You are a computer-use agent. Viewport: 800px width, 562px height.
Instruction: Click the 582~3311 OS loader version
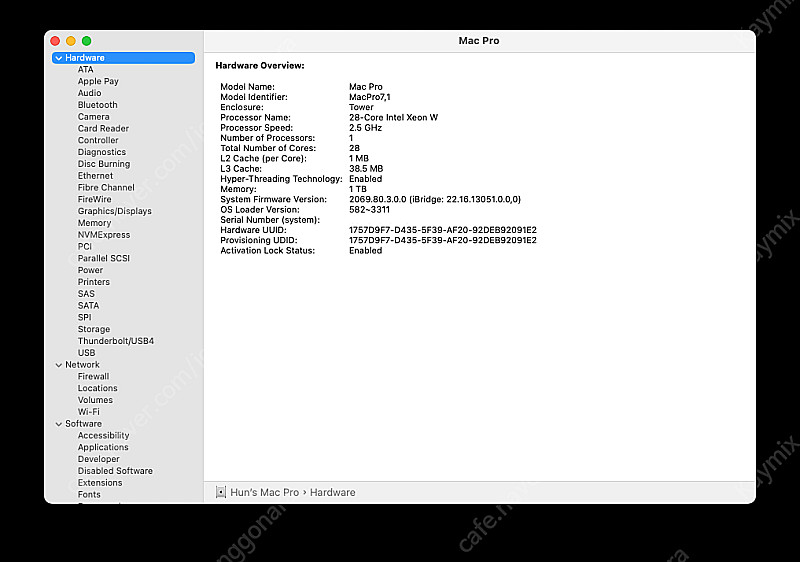coord(369,210)
